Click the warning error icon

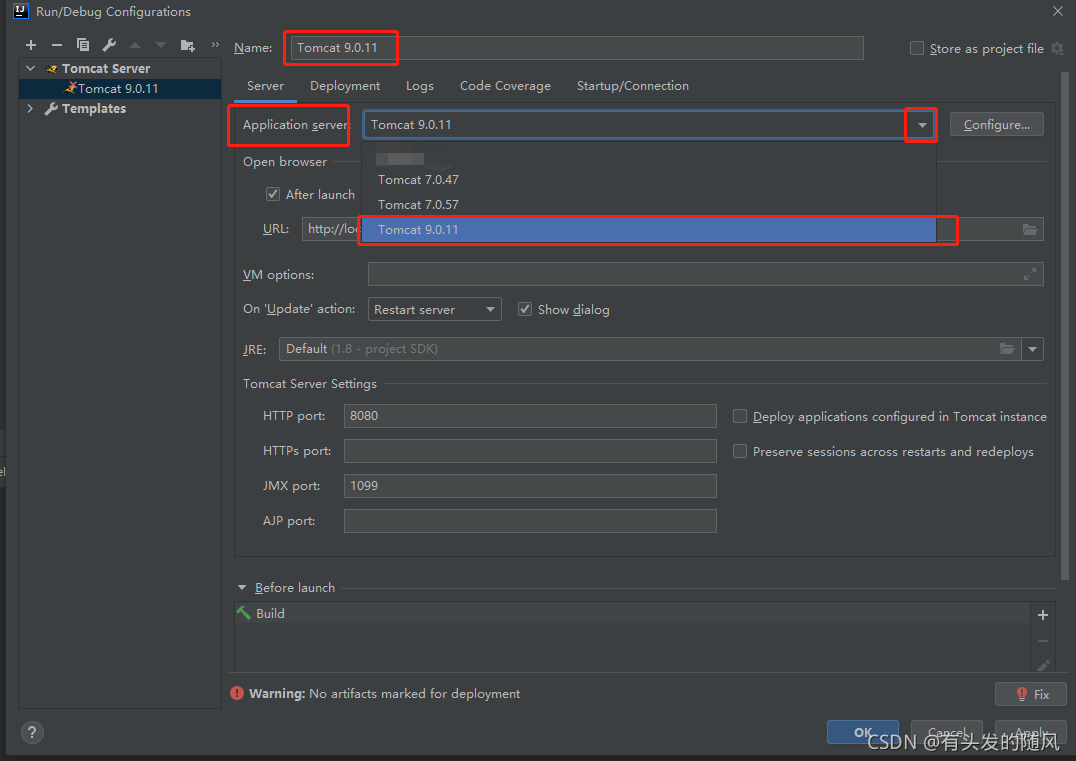(x=237, y=693)
